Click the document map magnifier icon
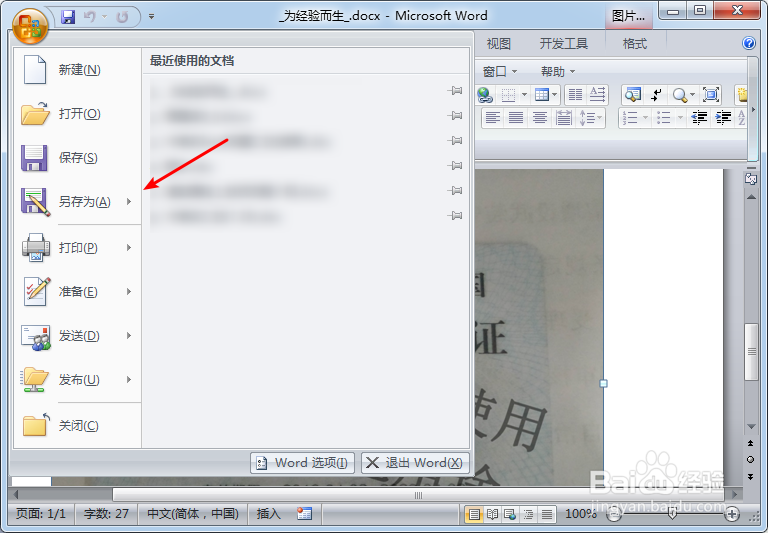 (x=633, y=95)
